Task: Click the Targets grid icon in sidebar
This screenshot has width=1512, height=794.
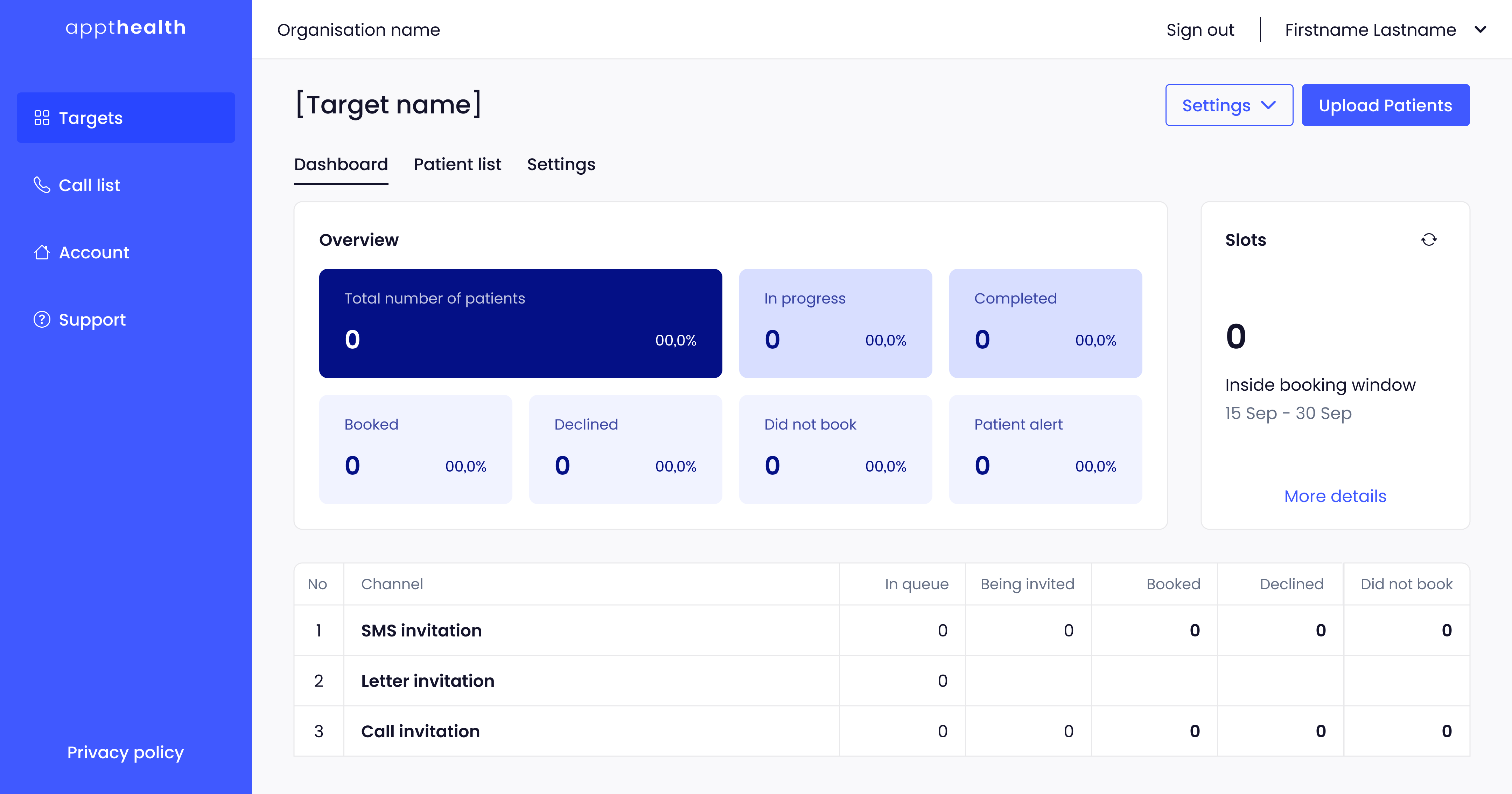Action: (x=42, y=118)
